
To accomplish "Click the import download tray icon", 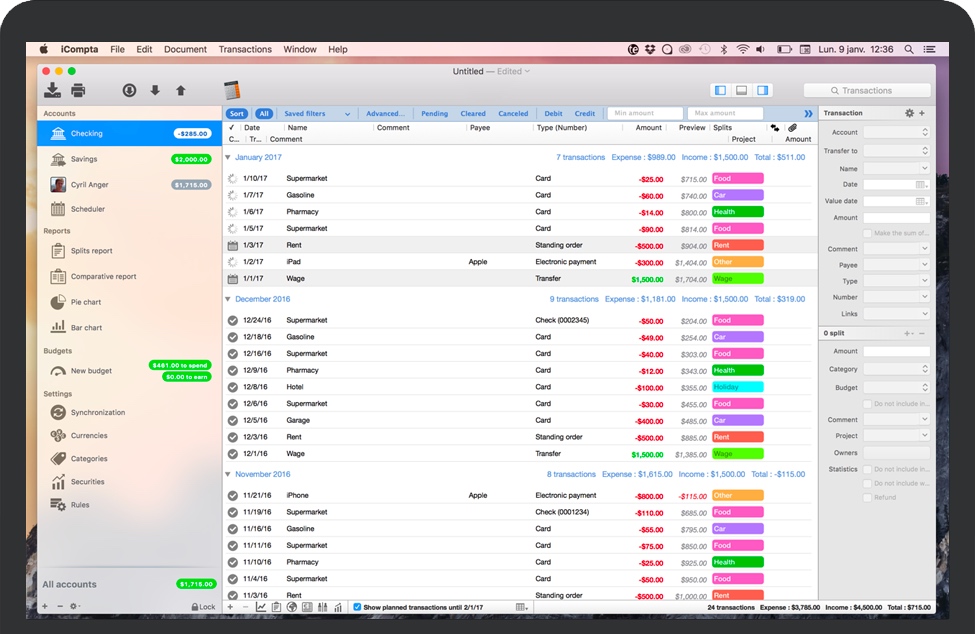I will pyautogui.click(x=53, y=91).
